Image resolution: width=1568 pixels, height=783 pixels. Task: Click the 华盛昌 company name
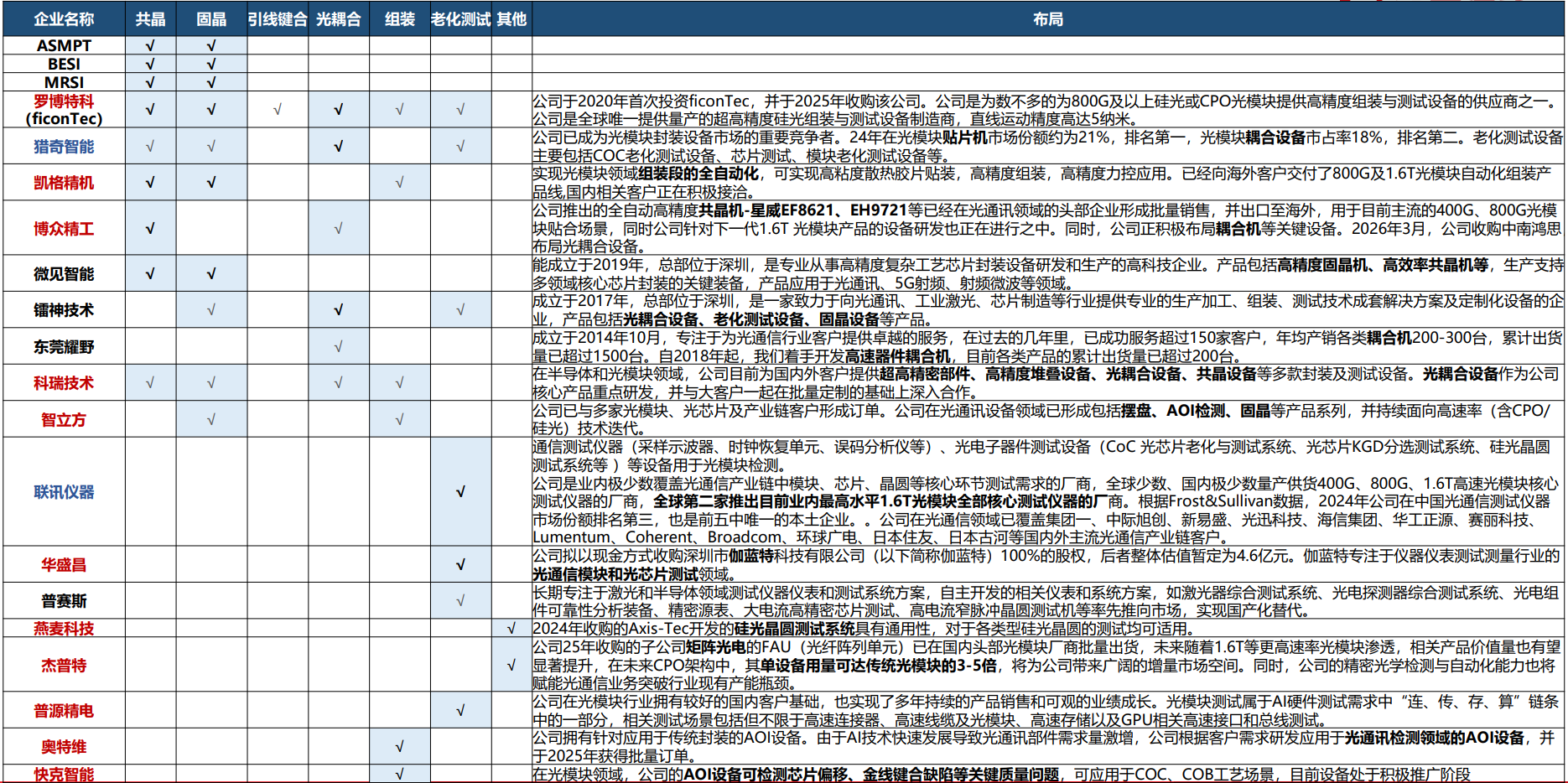(64, 565)
